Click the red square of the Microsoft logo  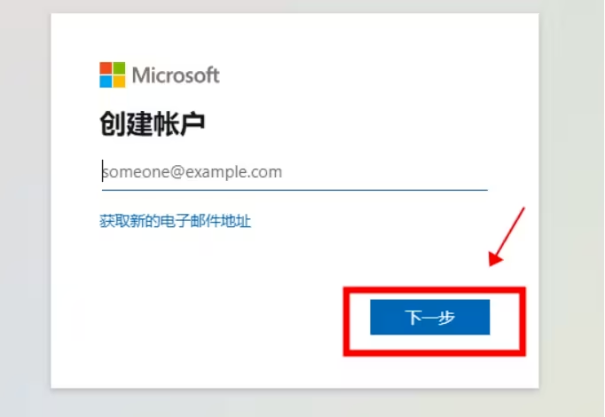point(106,68)
